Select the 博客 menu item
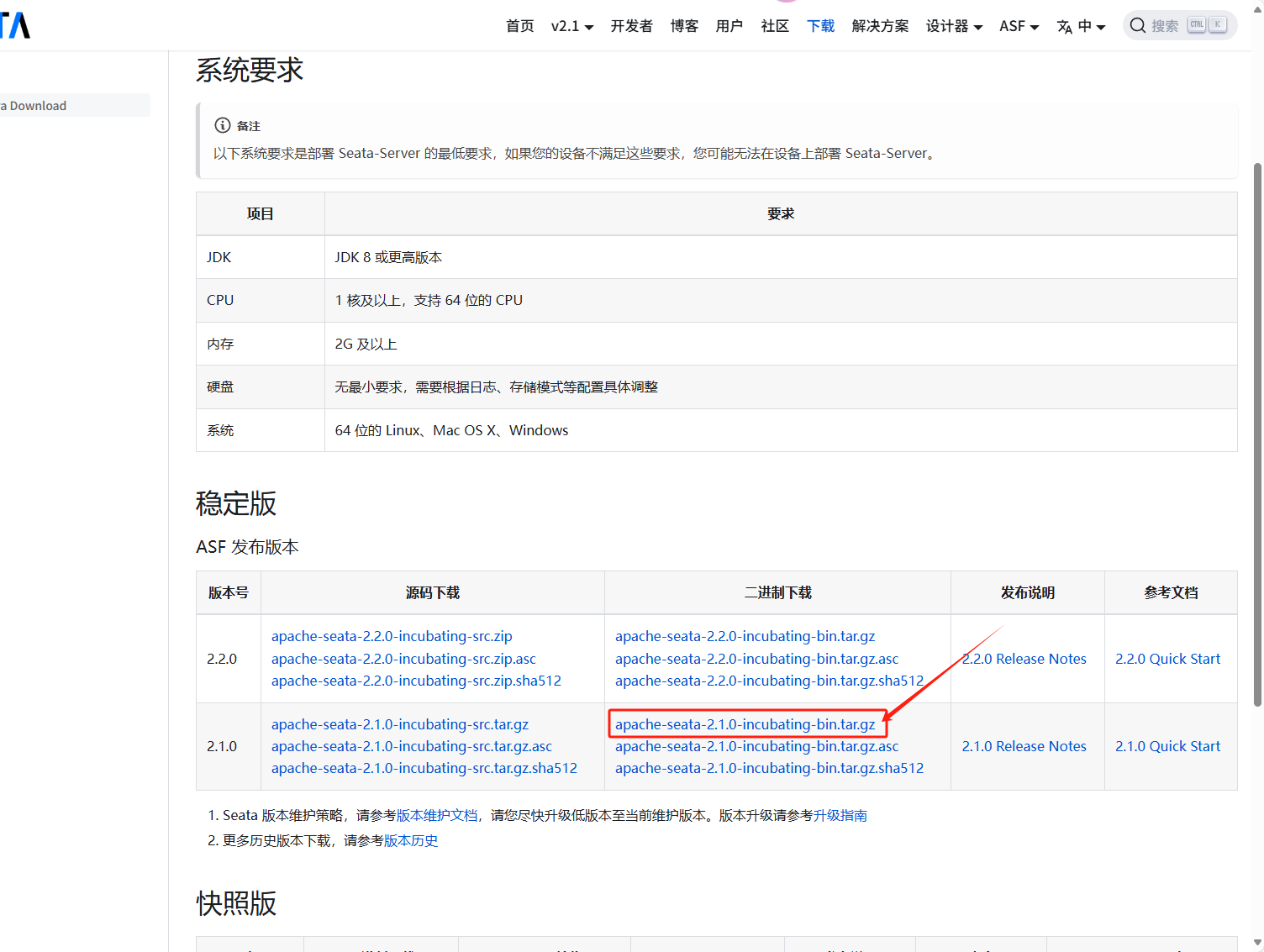This screenshot has height=952, width=1264. tap(683, 26)
